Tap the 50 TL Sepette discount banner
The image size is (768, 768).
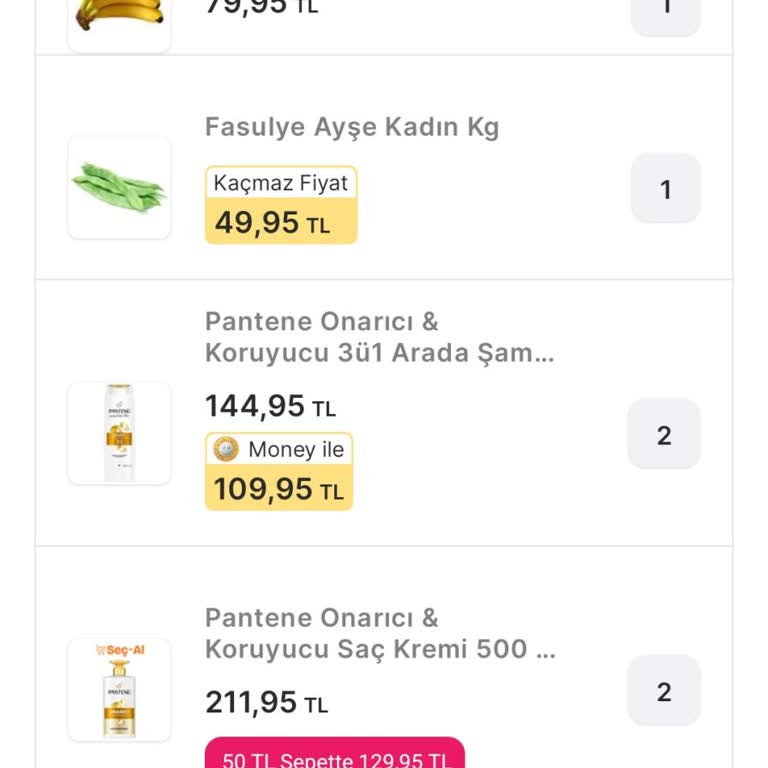(x=334, y=756)
